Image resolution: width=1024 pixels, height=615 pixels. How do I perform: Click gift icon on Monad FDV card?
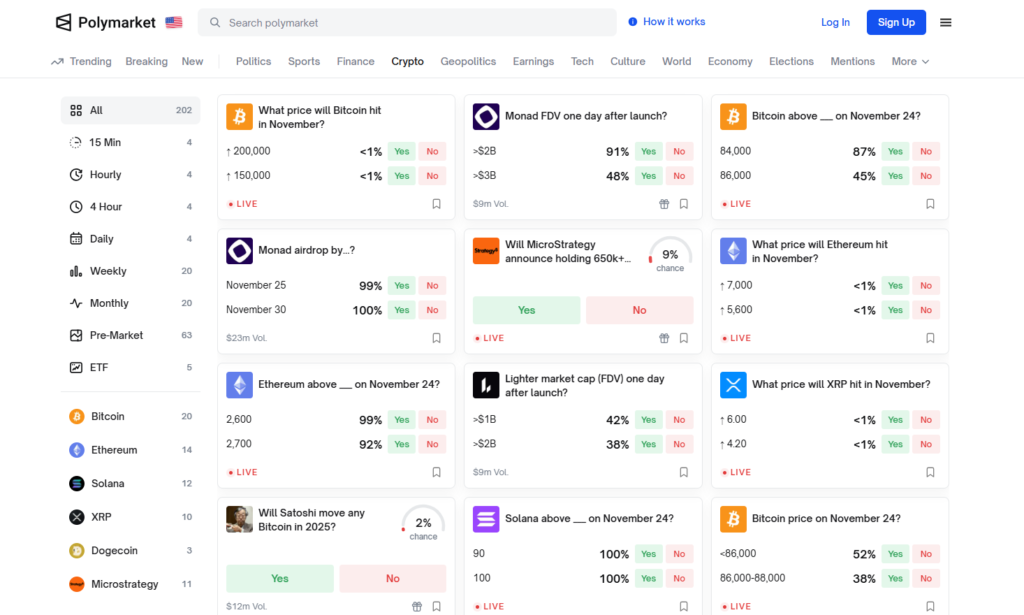pyautogui.click(x=664, y=204)
